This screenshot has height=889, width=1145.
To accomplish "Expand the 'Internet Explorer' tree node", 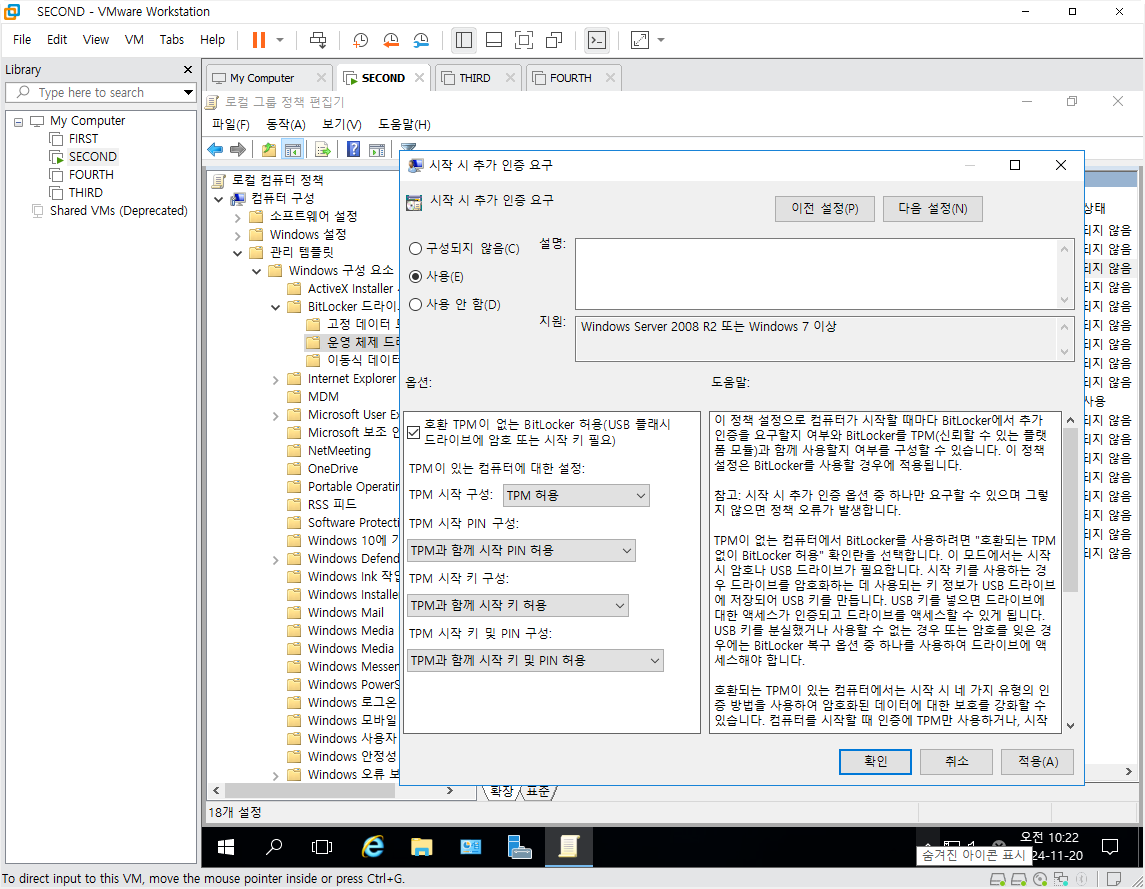I will click(x=275, y=379).
